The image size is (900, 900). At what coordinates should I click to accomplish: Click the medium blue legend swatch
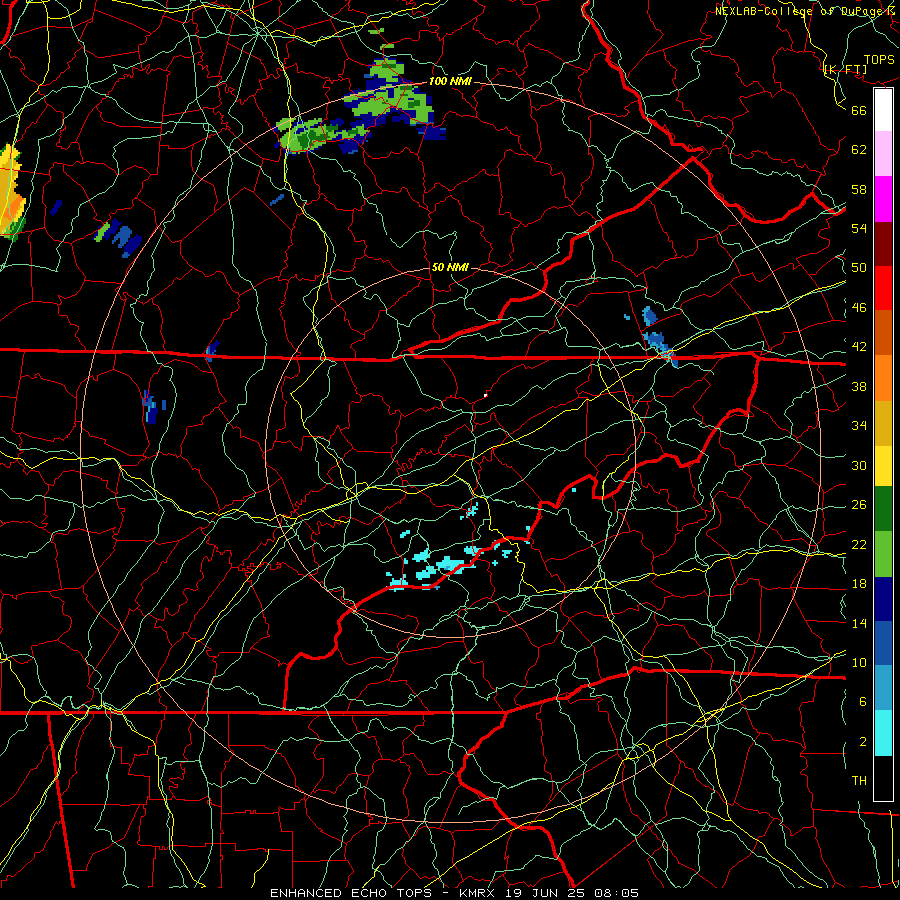[x=883, y=643]
